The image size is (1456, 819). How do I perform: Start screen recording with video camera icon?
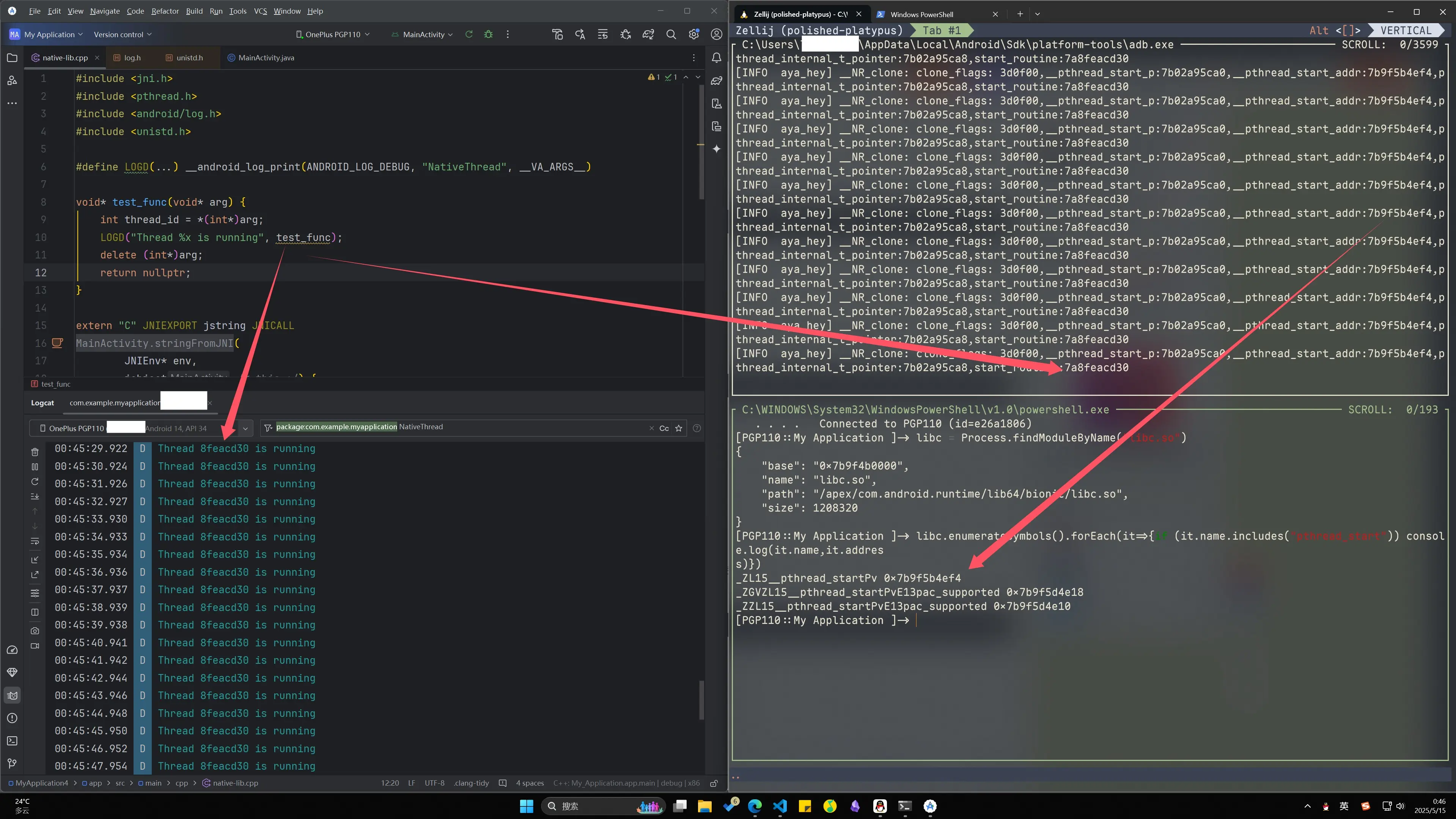35,646
